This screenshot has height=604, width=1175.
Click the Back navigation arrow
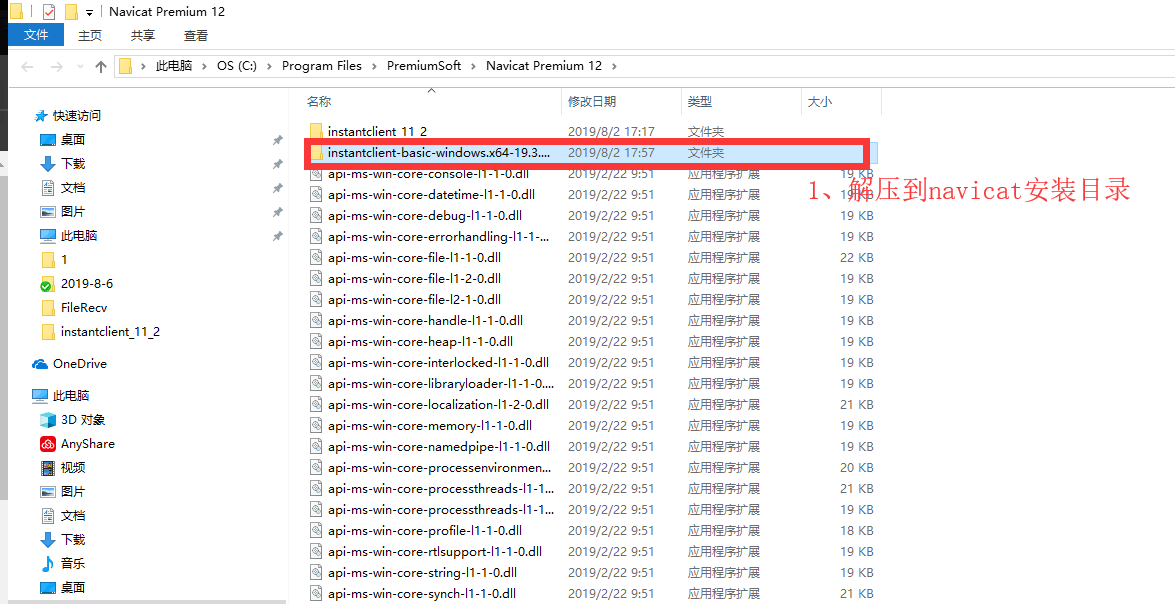click(26, 65)
